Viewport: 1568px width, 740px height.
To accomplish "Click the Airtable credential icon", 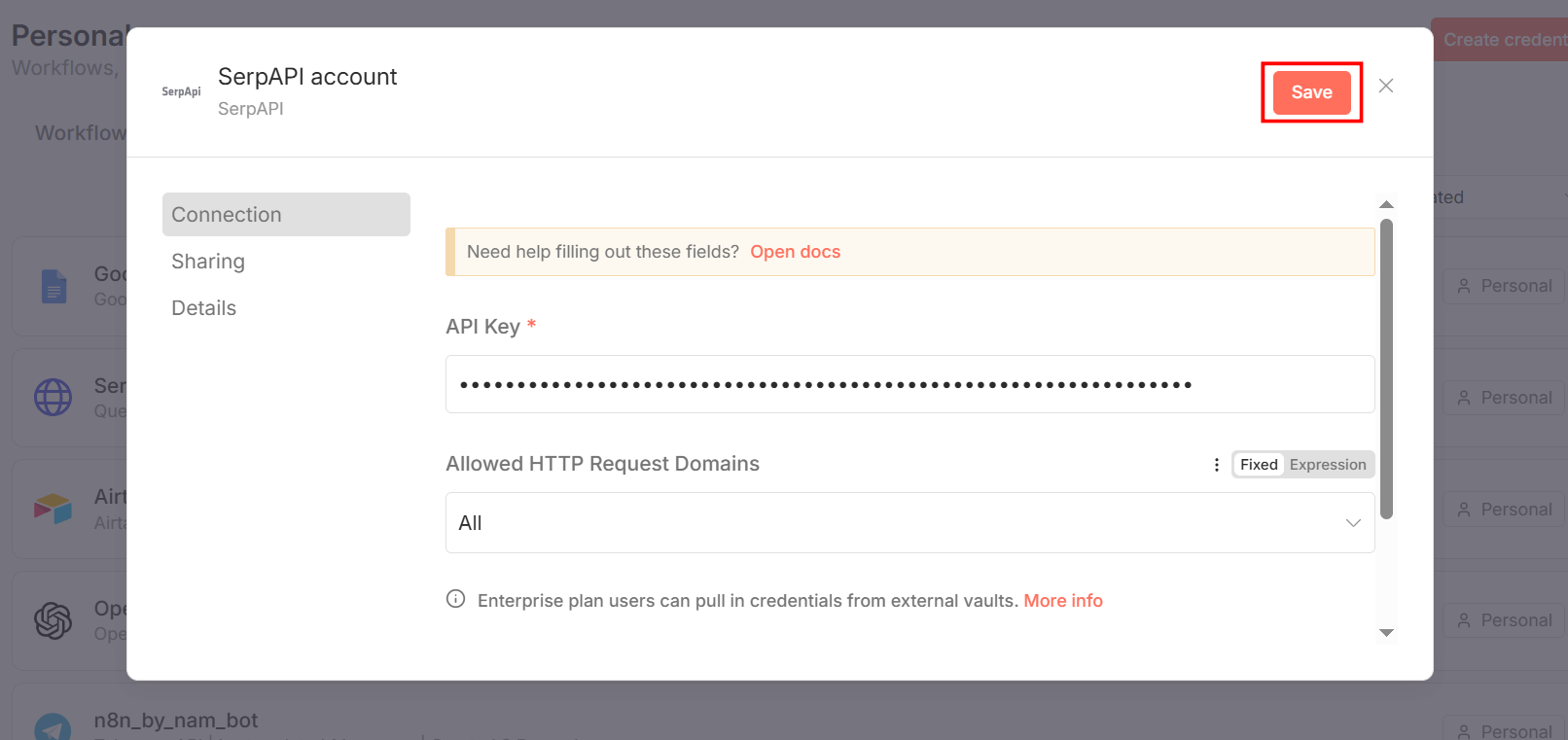I will point(53,509).
